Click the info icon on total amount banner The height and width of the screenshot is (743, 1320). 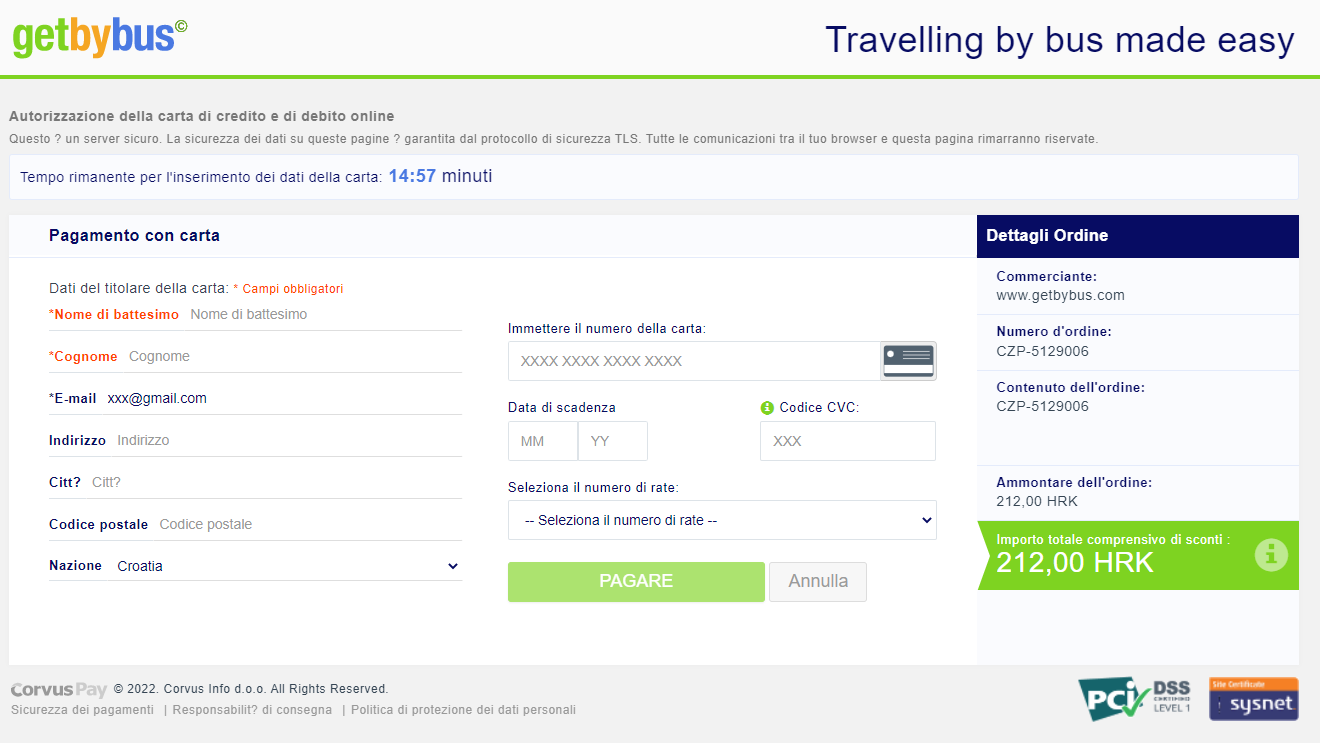[x=1271, y=554]
